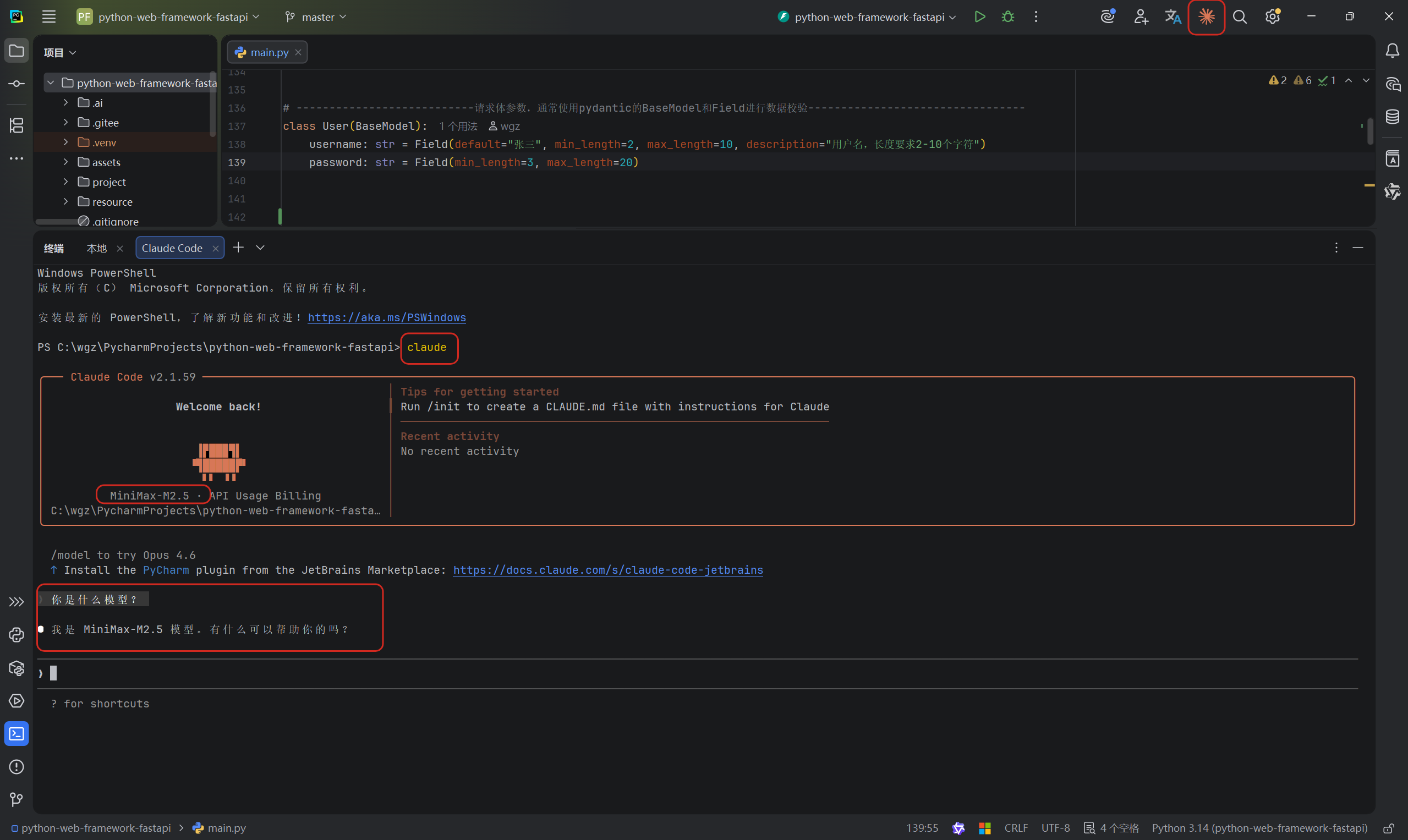The width and height of the screenshot is (1408, 840).
Task: Collapse the python-web-framework-fasta root folder
Action: click(x=51, y=83)
